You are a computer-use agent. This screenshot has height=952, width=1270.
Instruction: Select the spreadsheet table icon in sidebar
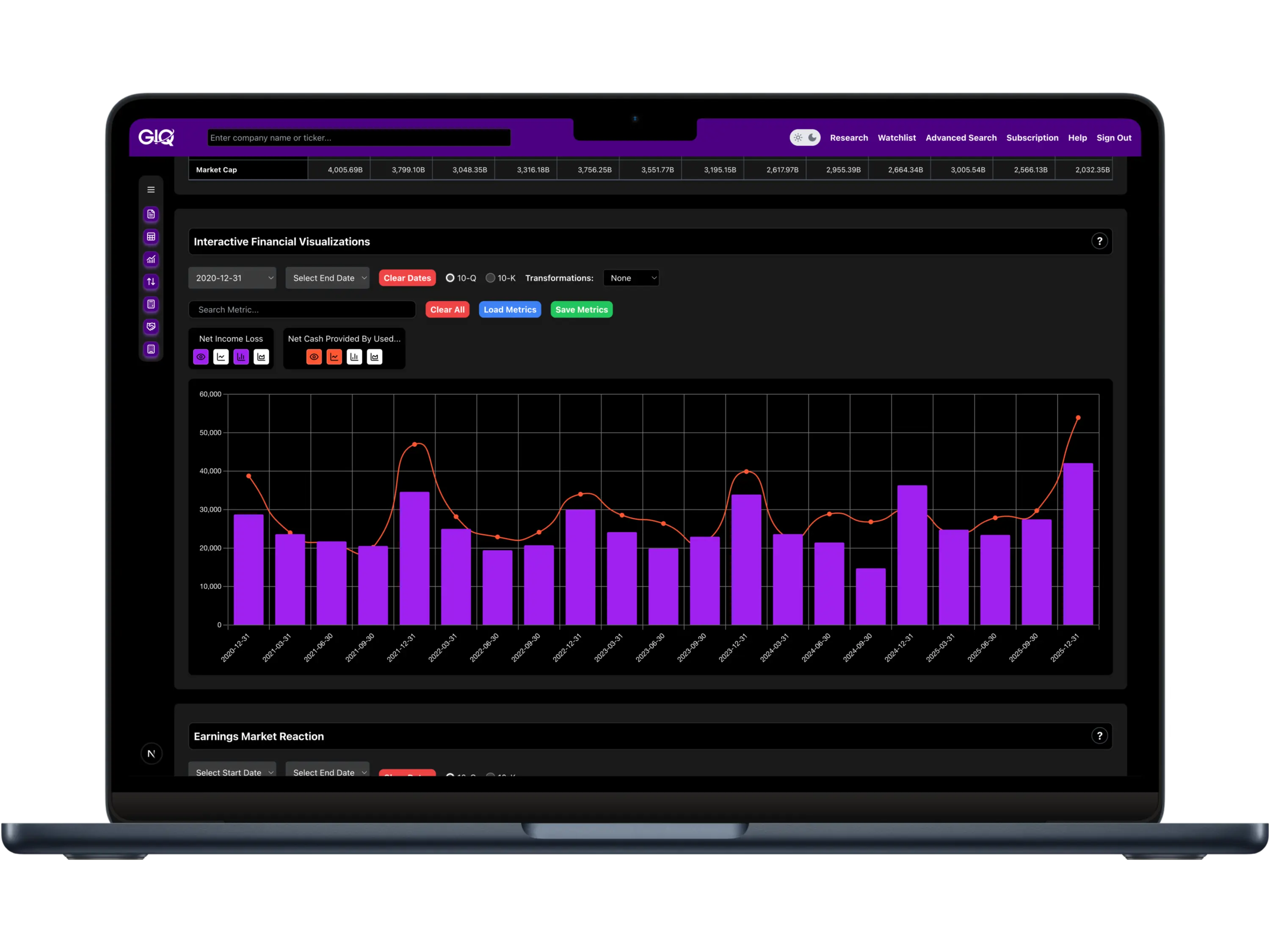(151, 237)
